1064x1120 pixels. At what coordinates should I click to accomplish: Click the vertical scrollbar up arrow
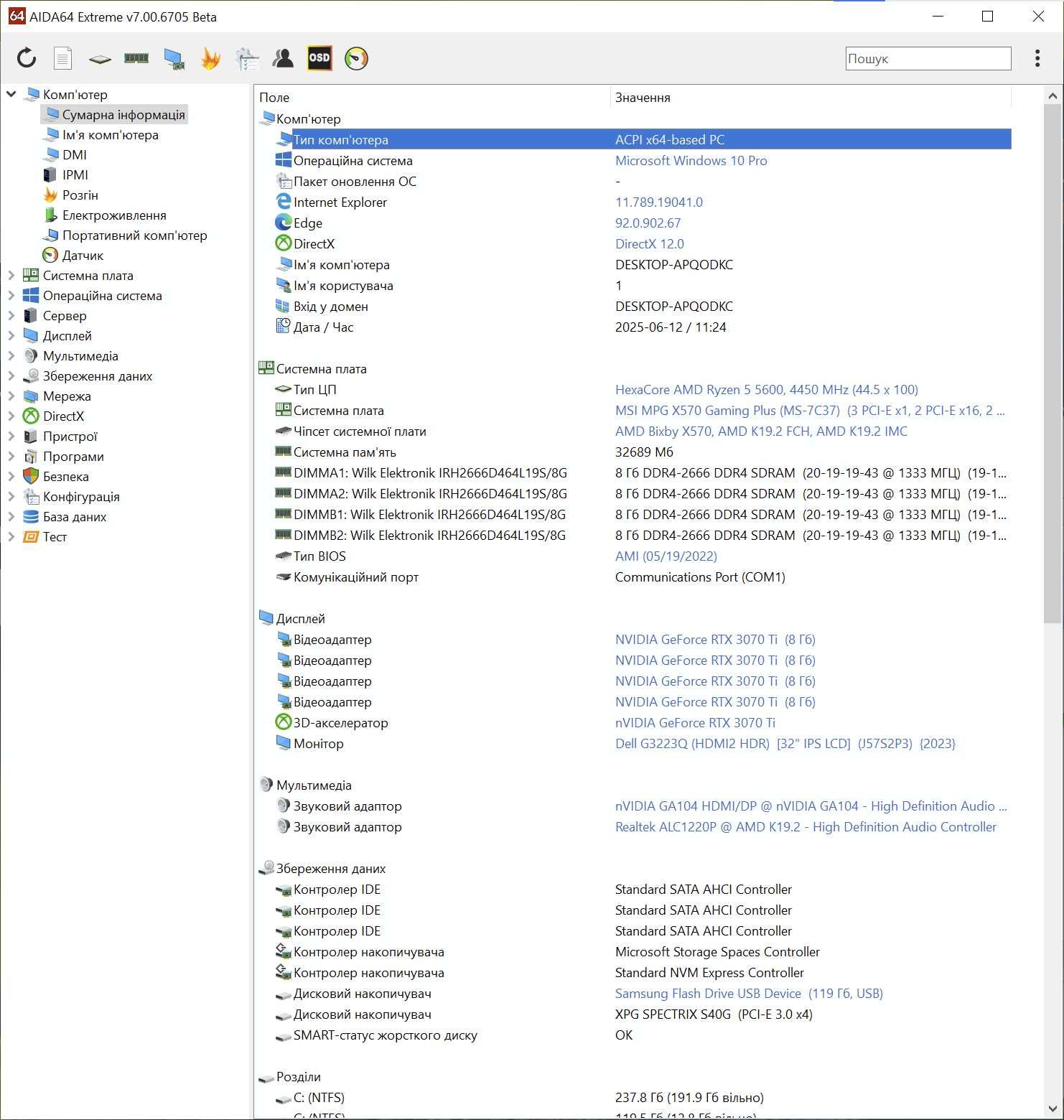tap(1053, 95)
